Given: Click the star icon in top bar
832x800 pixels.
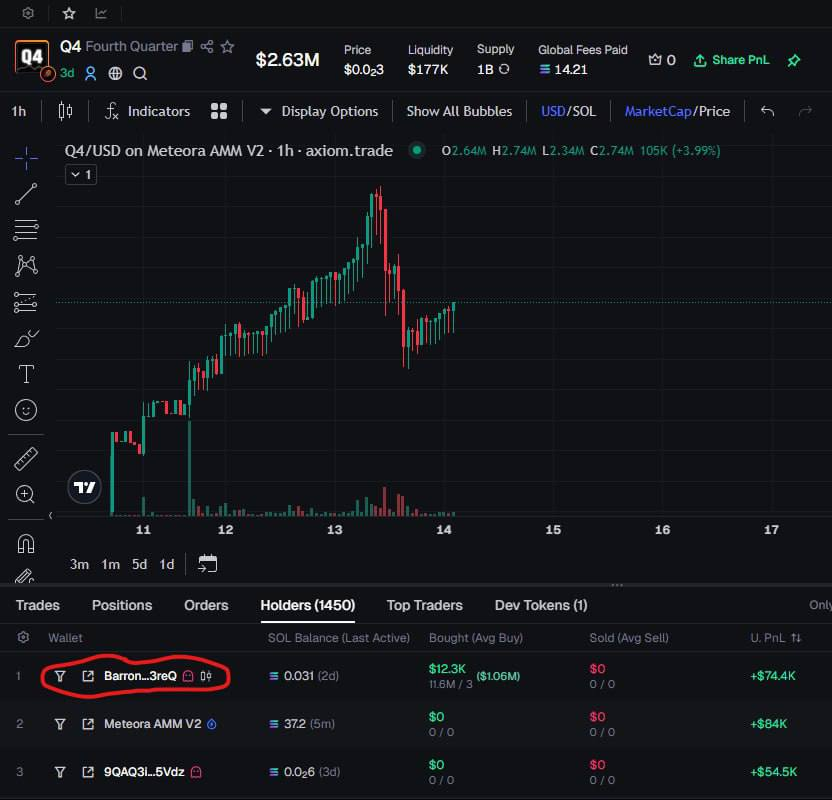Looking at the screenshot, I should click(x=69, y=13).
